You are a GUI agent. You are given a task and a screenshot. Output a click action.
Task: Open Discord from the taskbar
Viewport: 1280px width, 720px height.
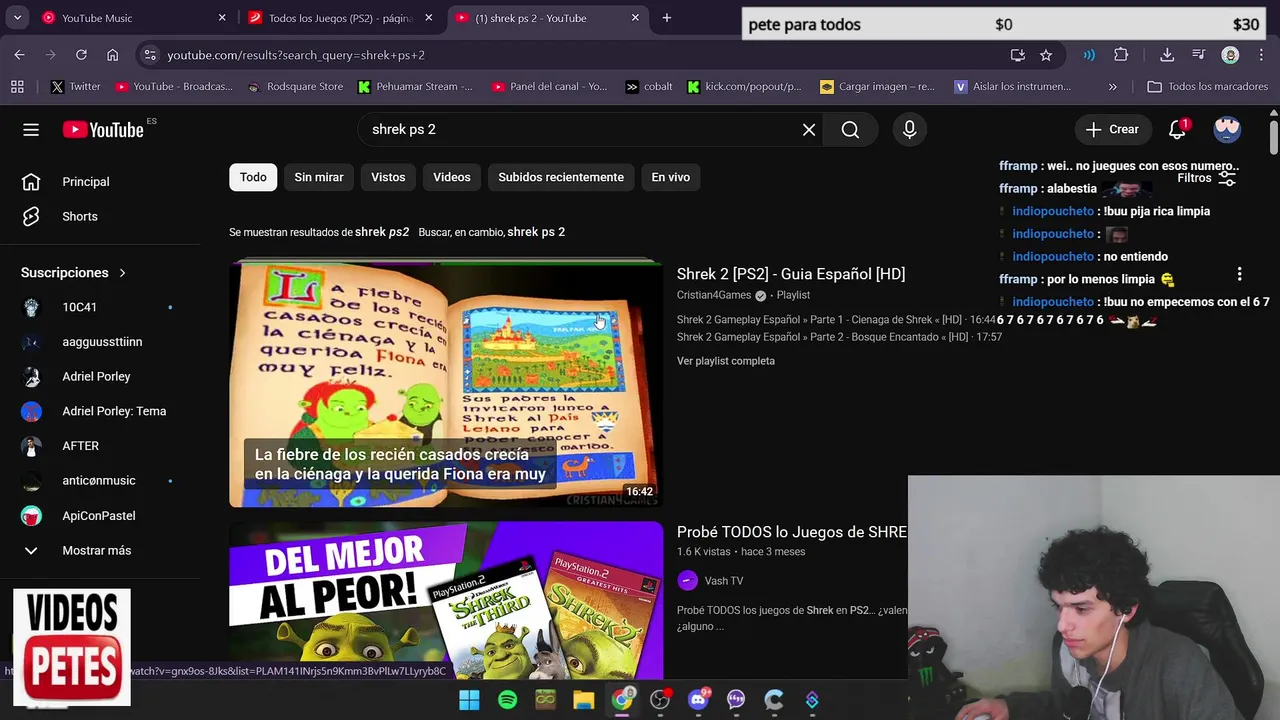[698, 700]
